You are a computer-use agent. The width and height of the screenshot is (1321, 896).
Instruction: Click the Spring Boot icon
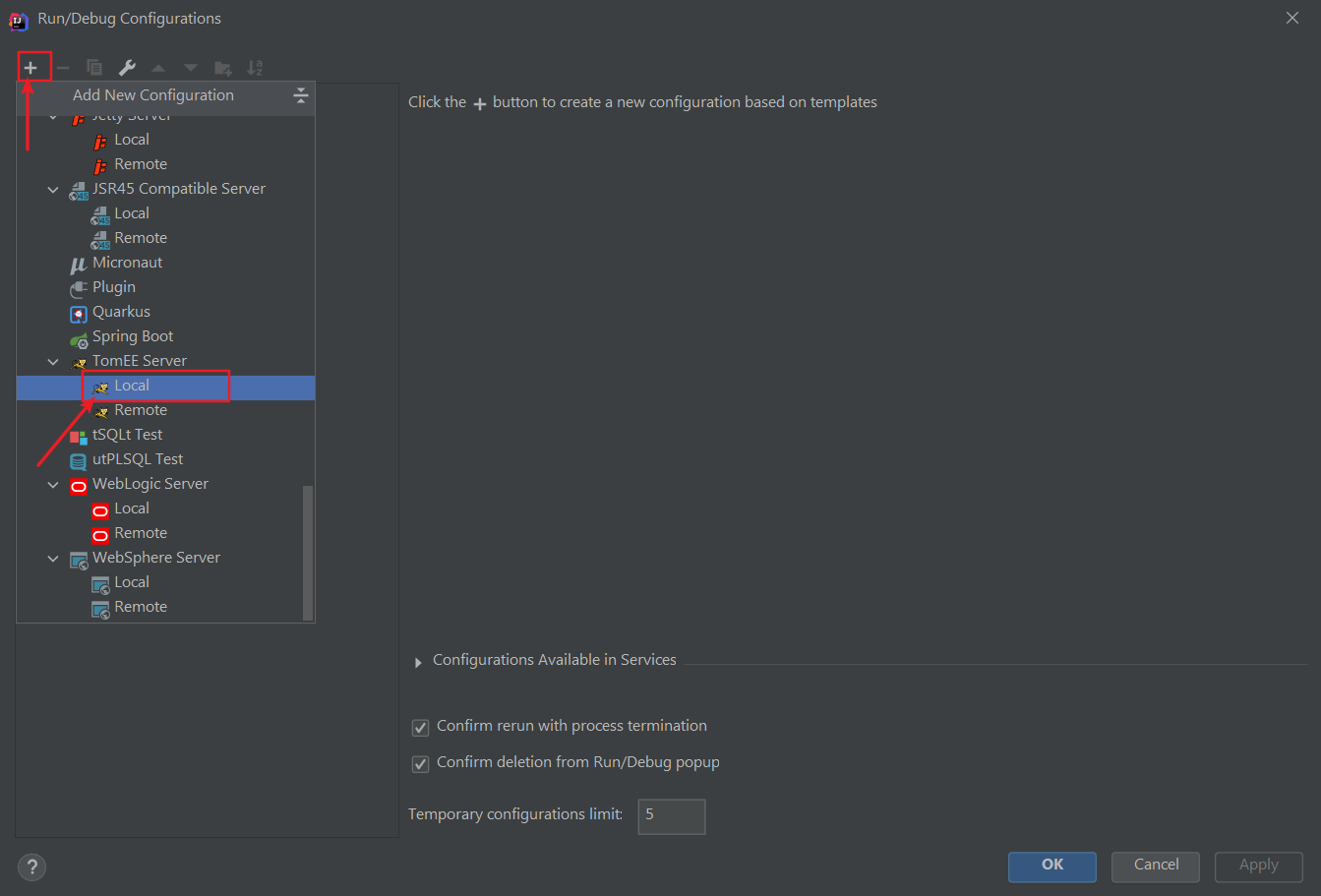coord(79,338)
